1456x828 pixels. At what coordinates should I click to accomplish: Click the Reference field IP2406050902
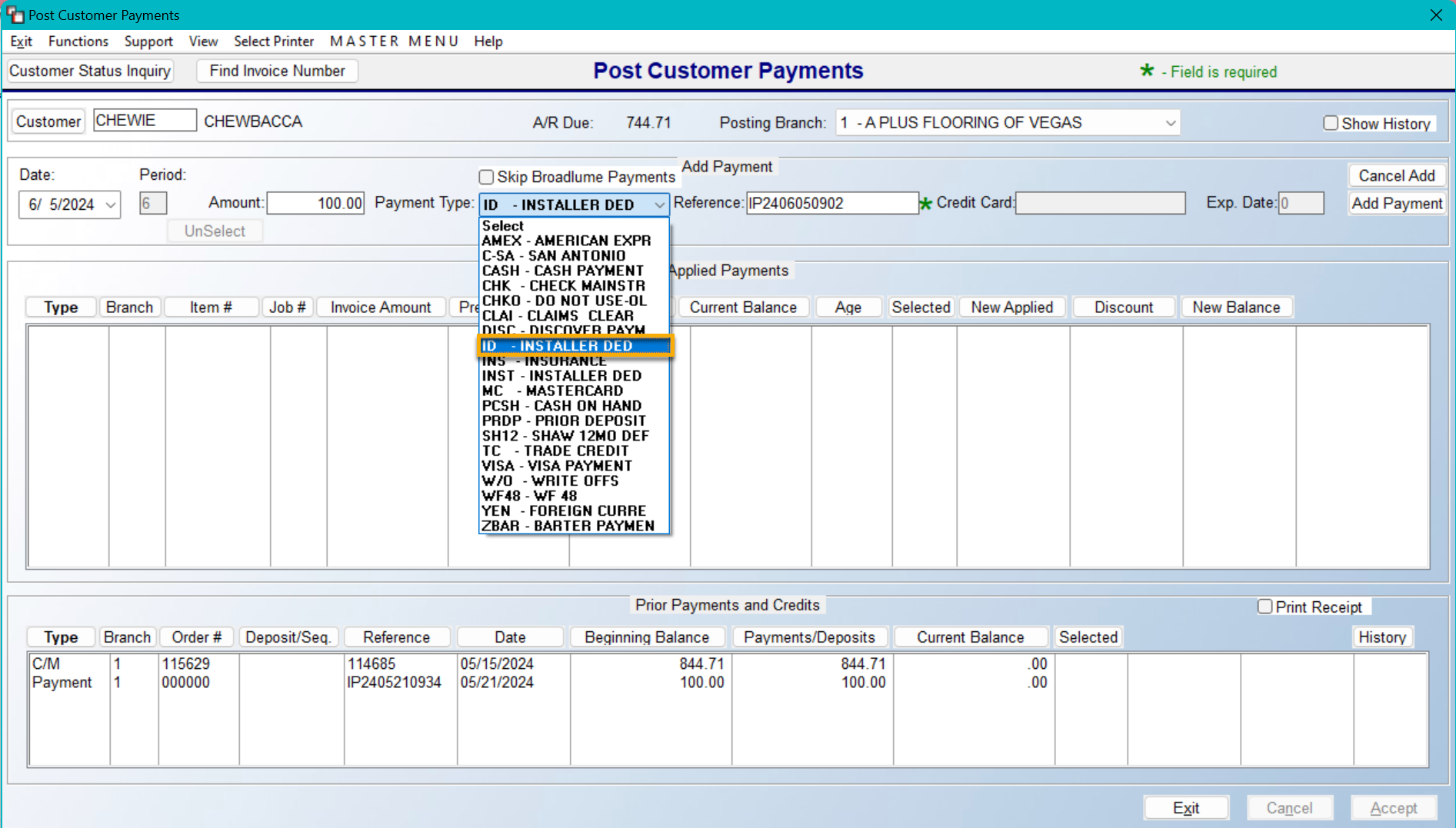tap(832, 204)
